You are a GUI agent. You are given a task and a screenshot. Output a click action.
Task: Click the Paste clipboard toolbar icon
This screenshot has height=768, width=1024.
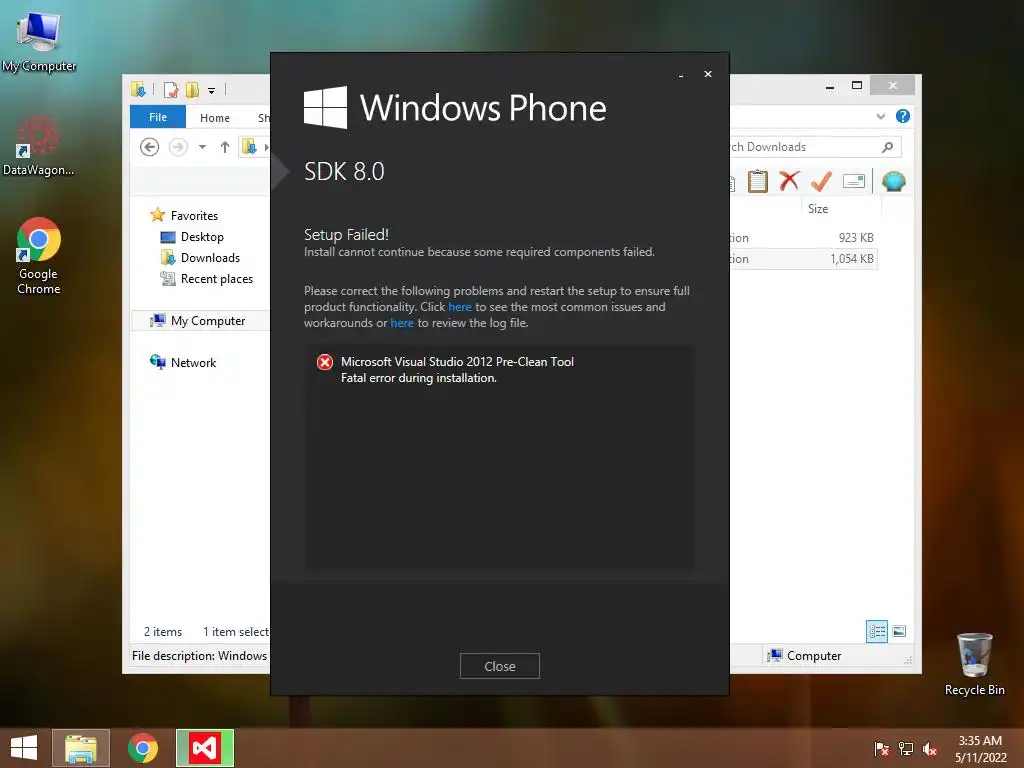[x=758, y=181]
